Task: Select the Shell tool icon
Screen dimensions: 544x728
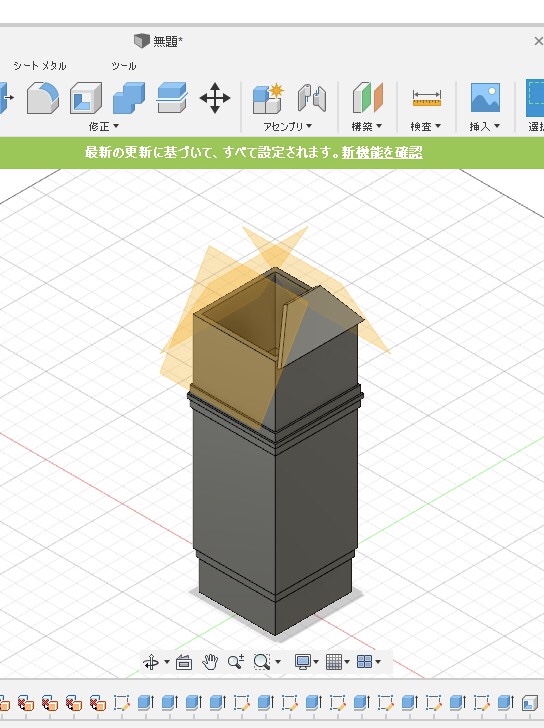Action: [x=86, y=98]
